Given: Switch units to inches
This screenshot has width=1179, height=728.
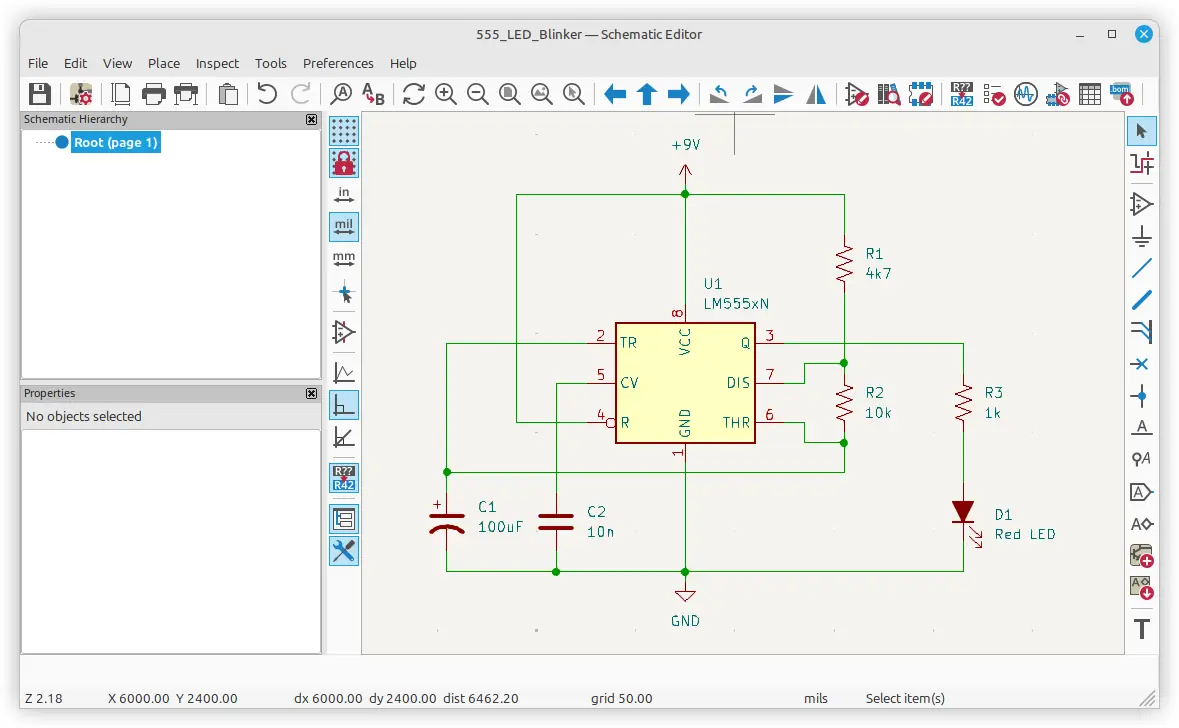Looking at the screenshot, I should coord(344,195).
